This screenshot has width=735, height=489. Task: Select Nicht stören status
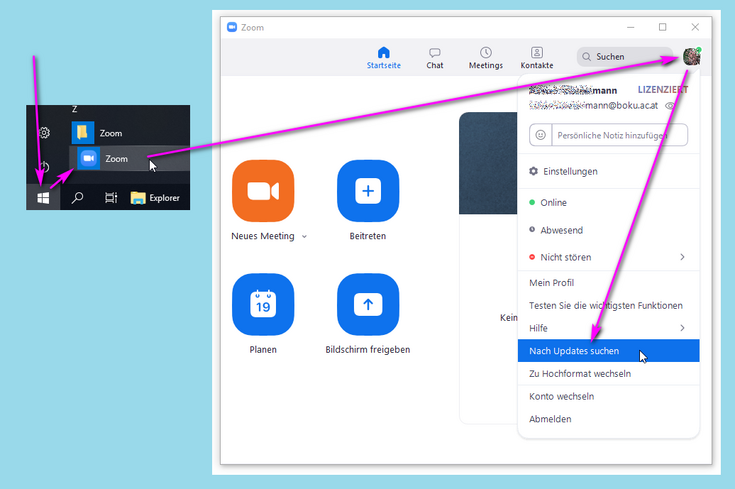point(608,257)
